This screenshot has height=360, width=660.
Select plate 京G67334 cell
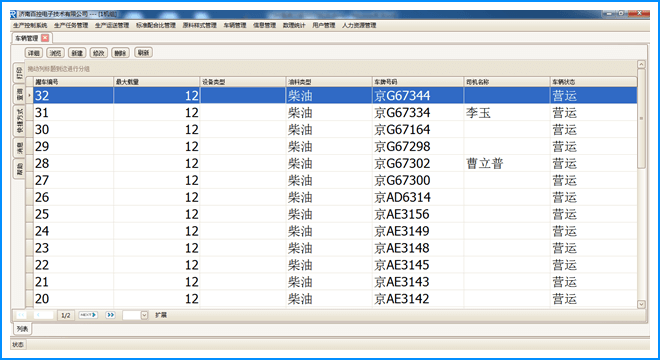tap(418, 112)
